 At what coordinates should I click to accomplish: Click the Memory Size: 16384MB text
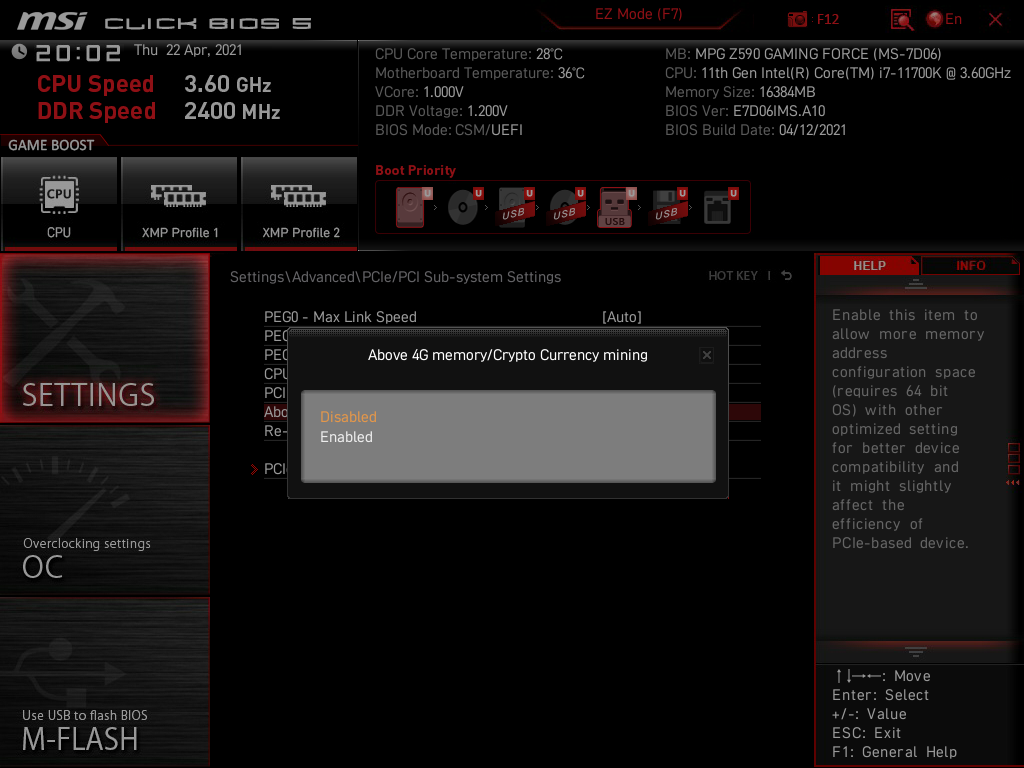tap(740, 92)
